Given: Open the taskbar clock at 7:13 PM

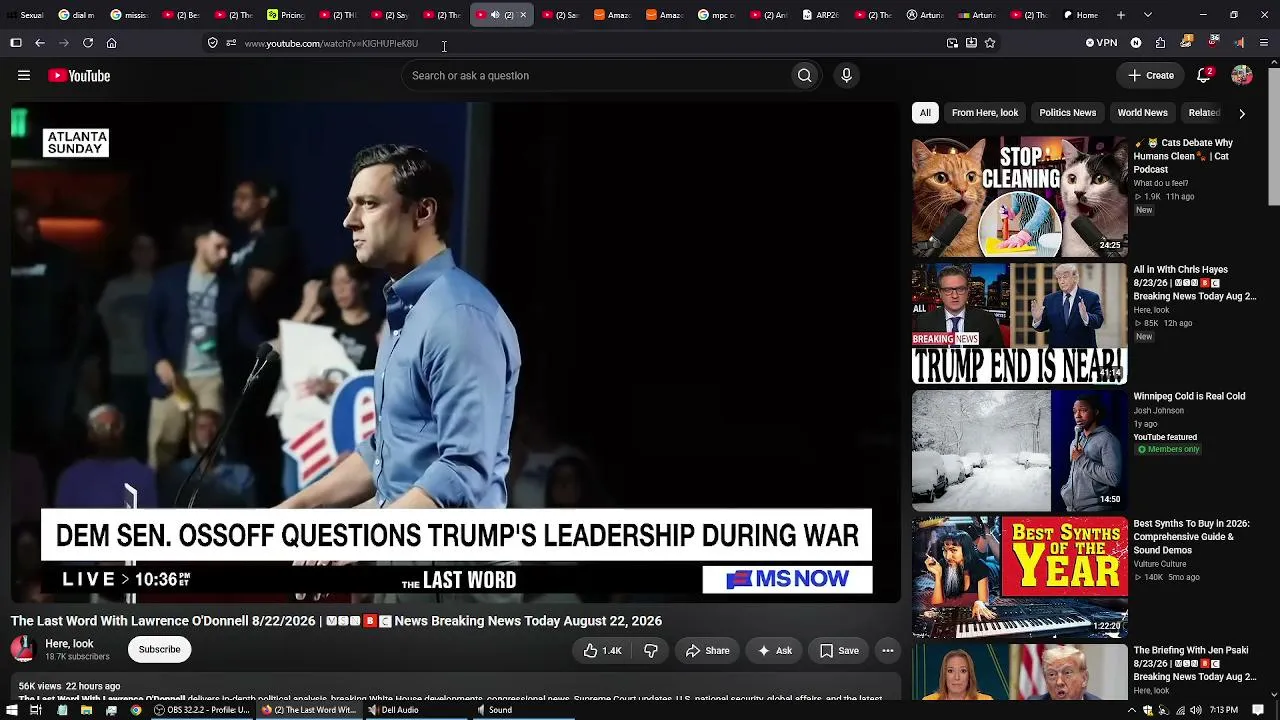Looking at the screenshot, I should (x=1224, y=710).
